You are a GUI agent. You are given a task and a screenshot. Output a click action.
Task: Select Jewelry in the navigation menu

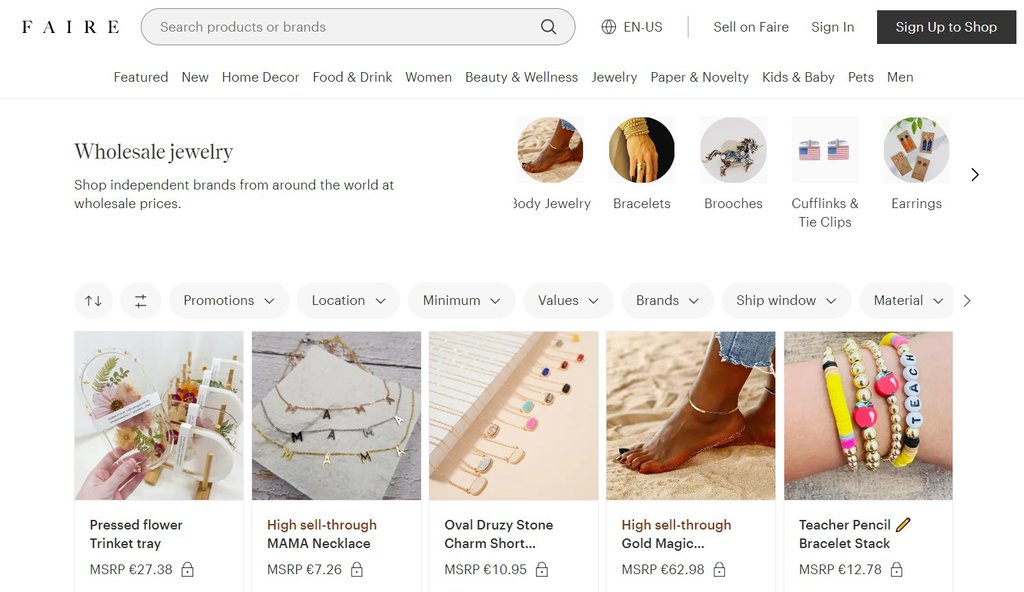click(613, 77)
